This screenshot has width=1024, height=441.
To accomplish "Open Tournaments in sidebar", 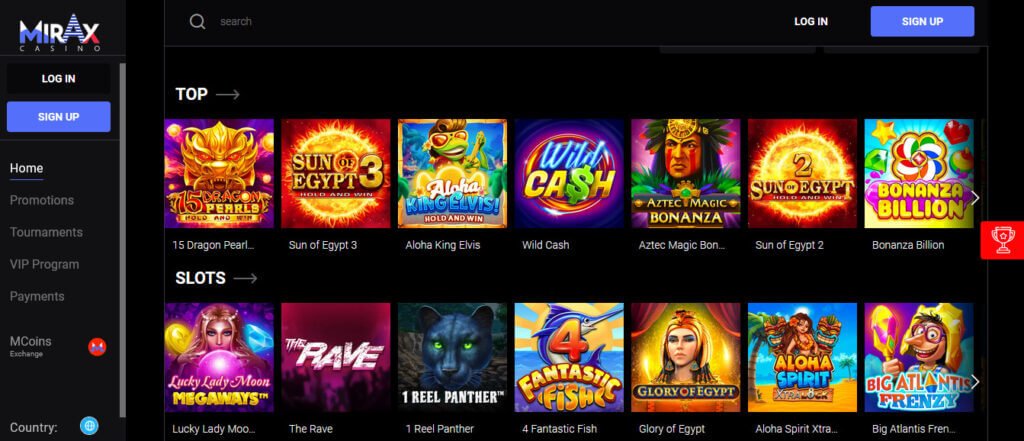I will (x=46, y=232).
